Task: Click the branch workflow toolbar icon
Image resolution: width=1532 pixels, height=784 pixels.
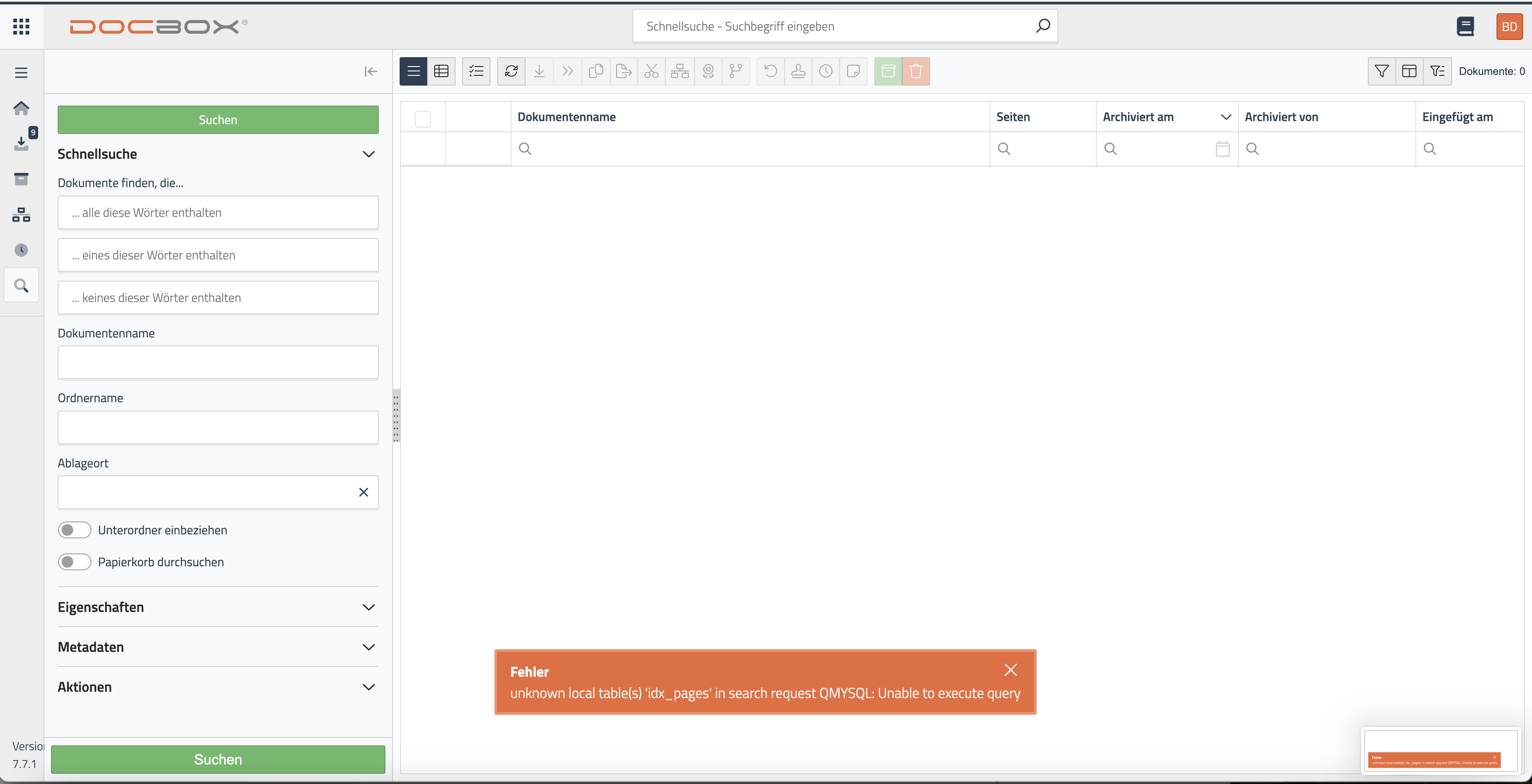Action: tap(736, 71)
